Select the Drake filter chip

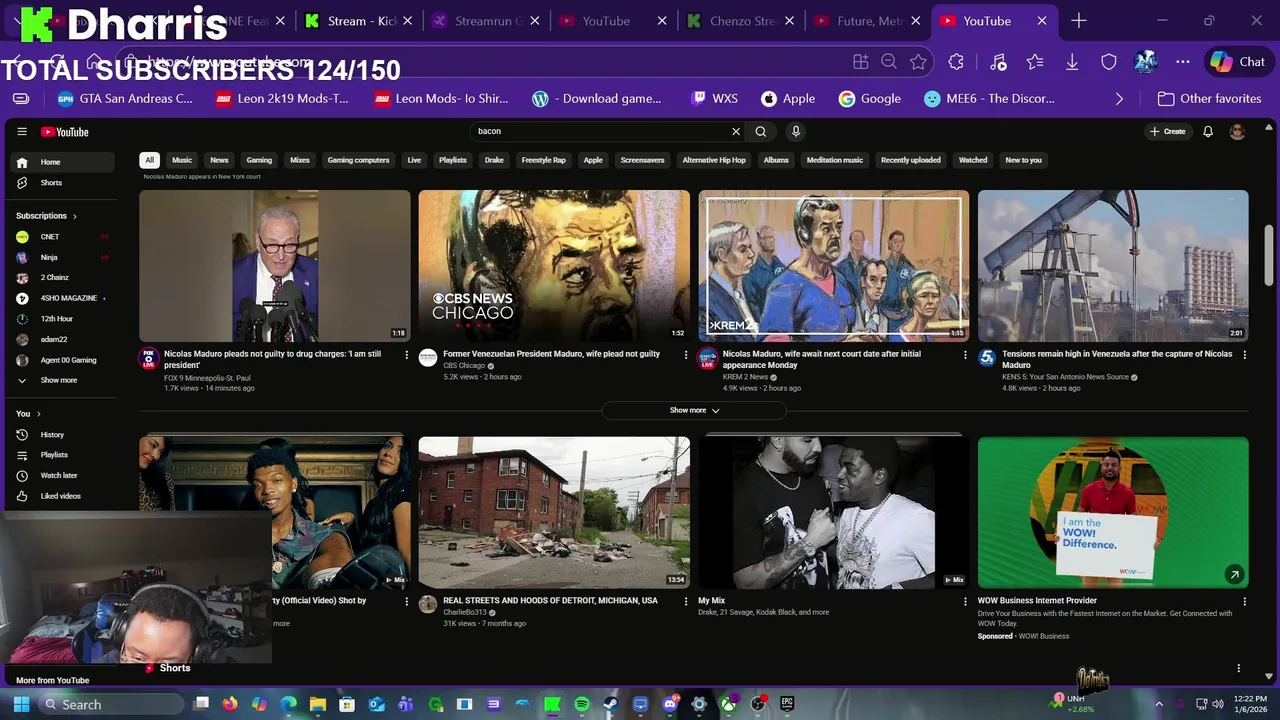[494, 160]
